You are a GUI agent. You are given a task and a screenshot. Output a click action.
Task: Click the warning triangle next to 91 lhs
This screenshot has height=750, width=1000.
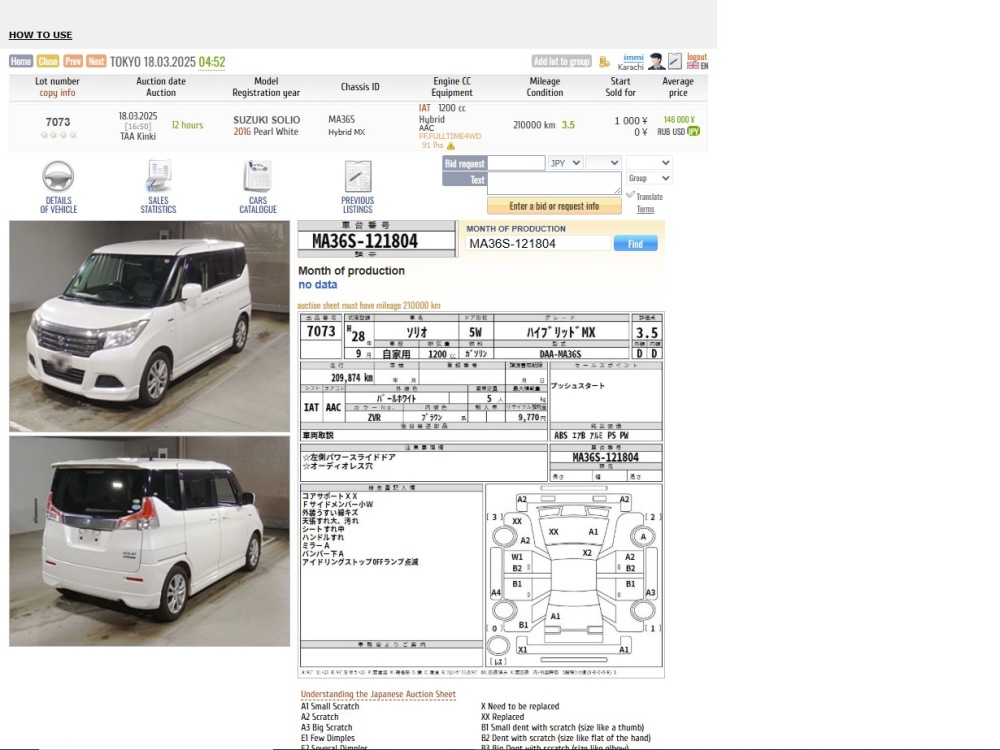(x=451, y=146)
